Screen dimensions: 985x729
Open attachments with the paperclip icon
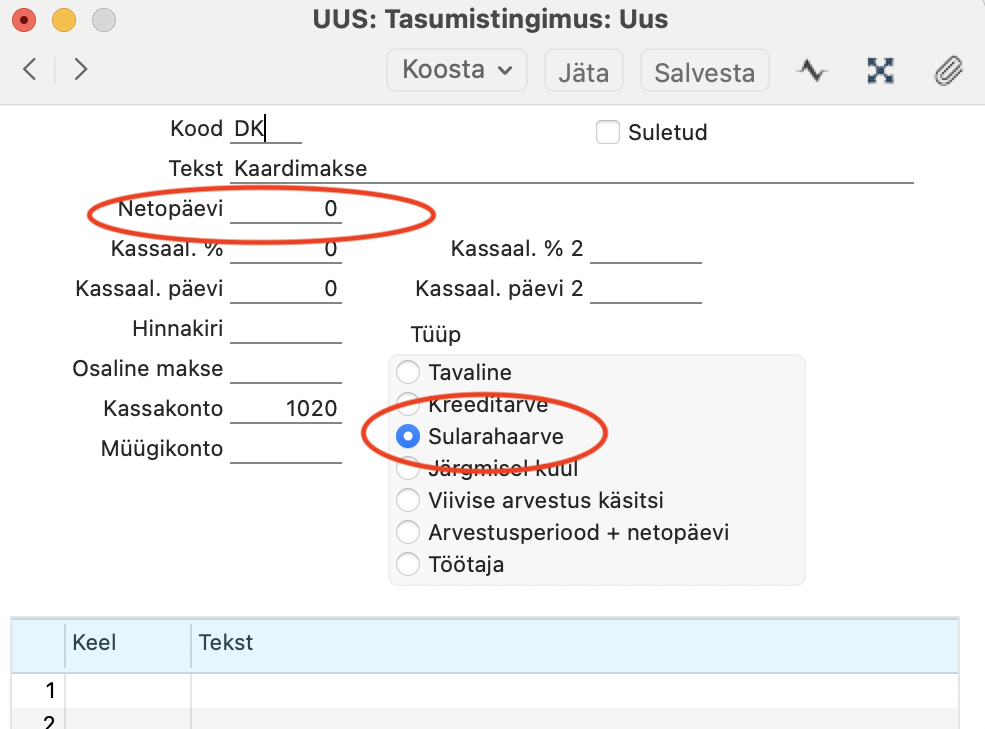coord(948,70)
